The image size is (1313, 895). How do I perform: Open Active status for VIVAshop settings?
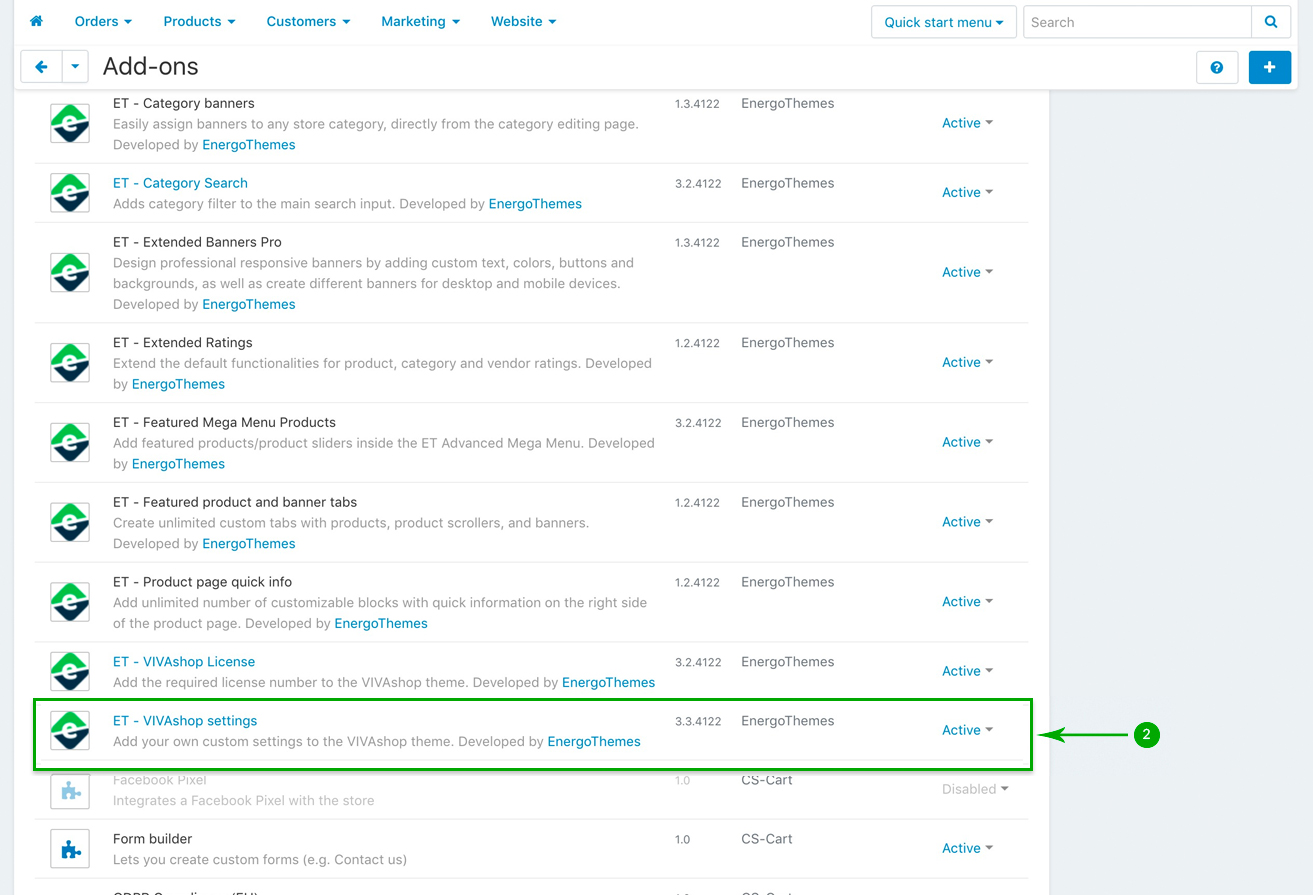tap(967, 730)
